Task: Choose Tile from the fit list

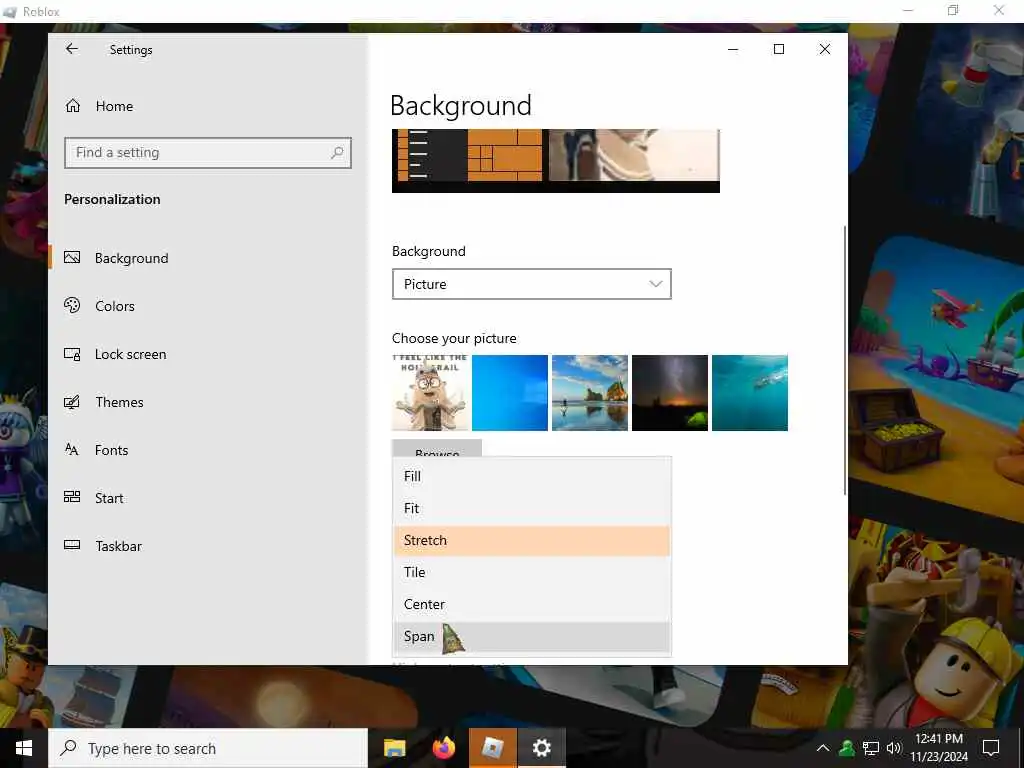Action: click(532, 572)
